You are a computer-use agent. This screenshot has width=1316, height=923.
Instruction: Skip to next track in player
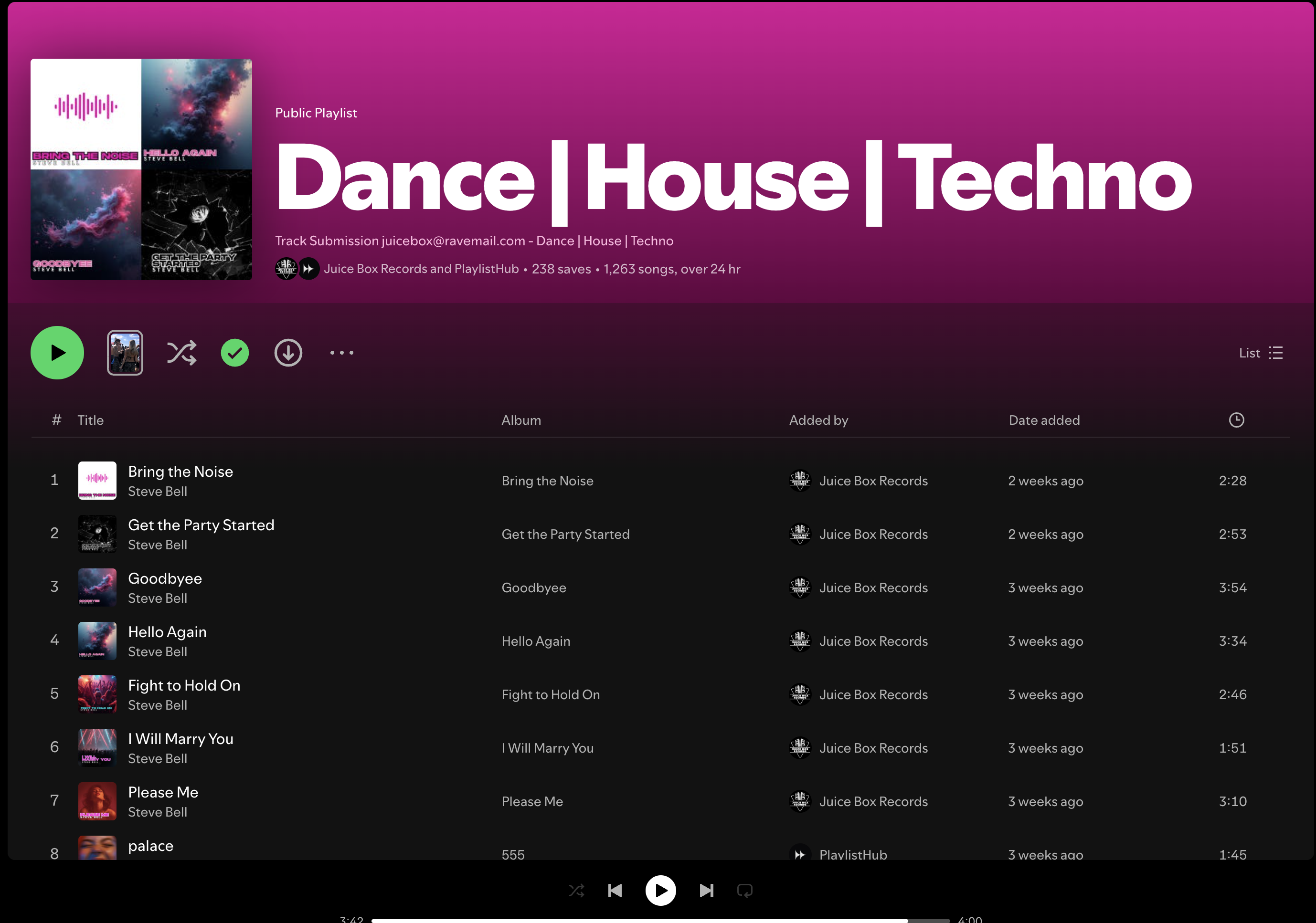tap(706, 890)
